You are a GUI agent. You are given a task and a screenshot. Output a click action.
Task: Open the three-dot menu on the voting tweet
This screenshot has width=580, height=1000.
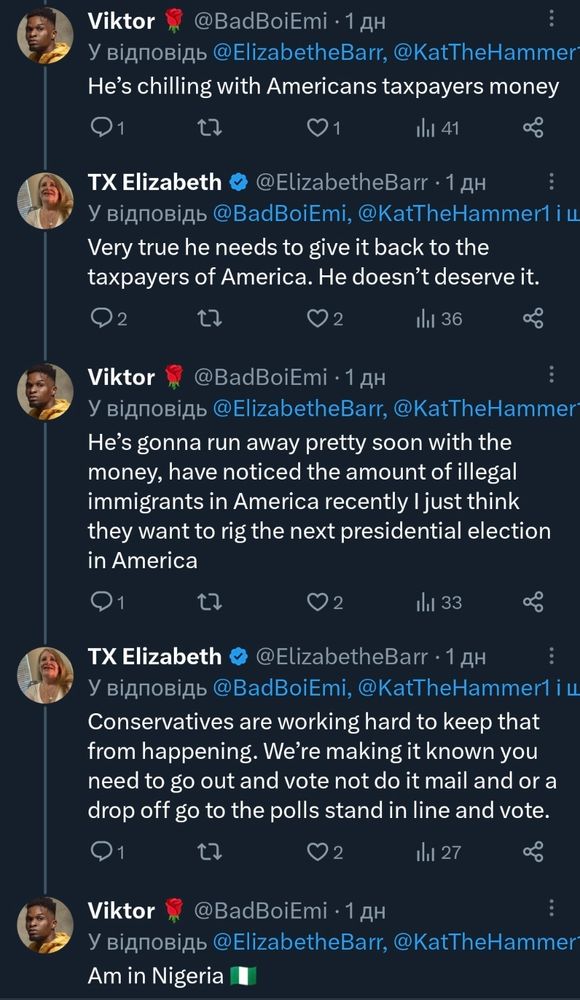(x=550, y=654)
